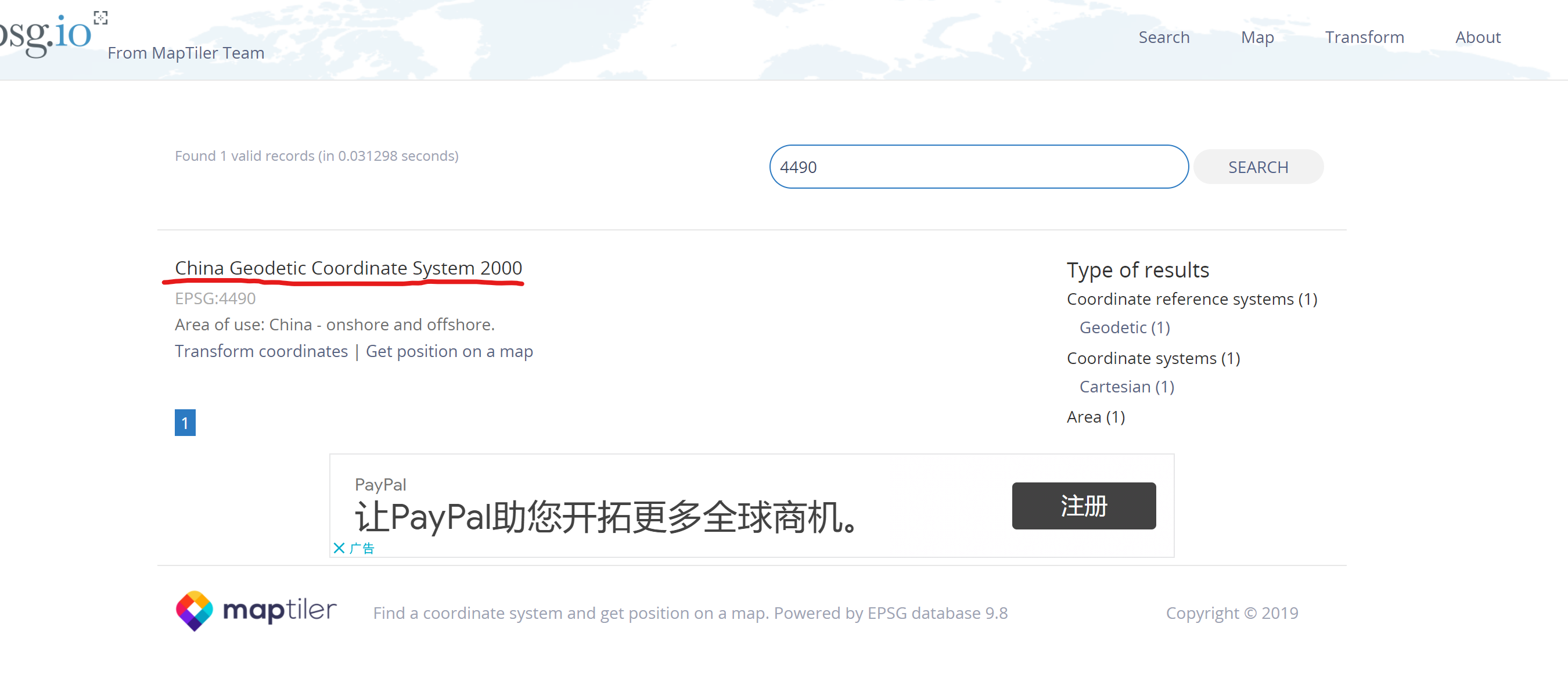Filter by Coordinate reference systems (1)
The height and width of the screenshot is (692, 1568).
(1191, 299)
